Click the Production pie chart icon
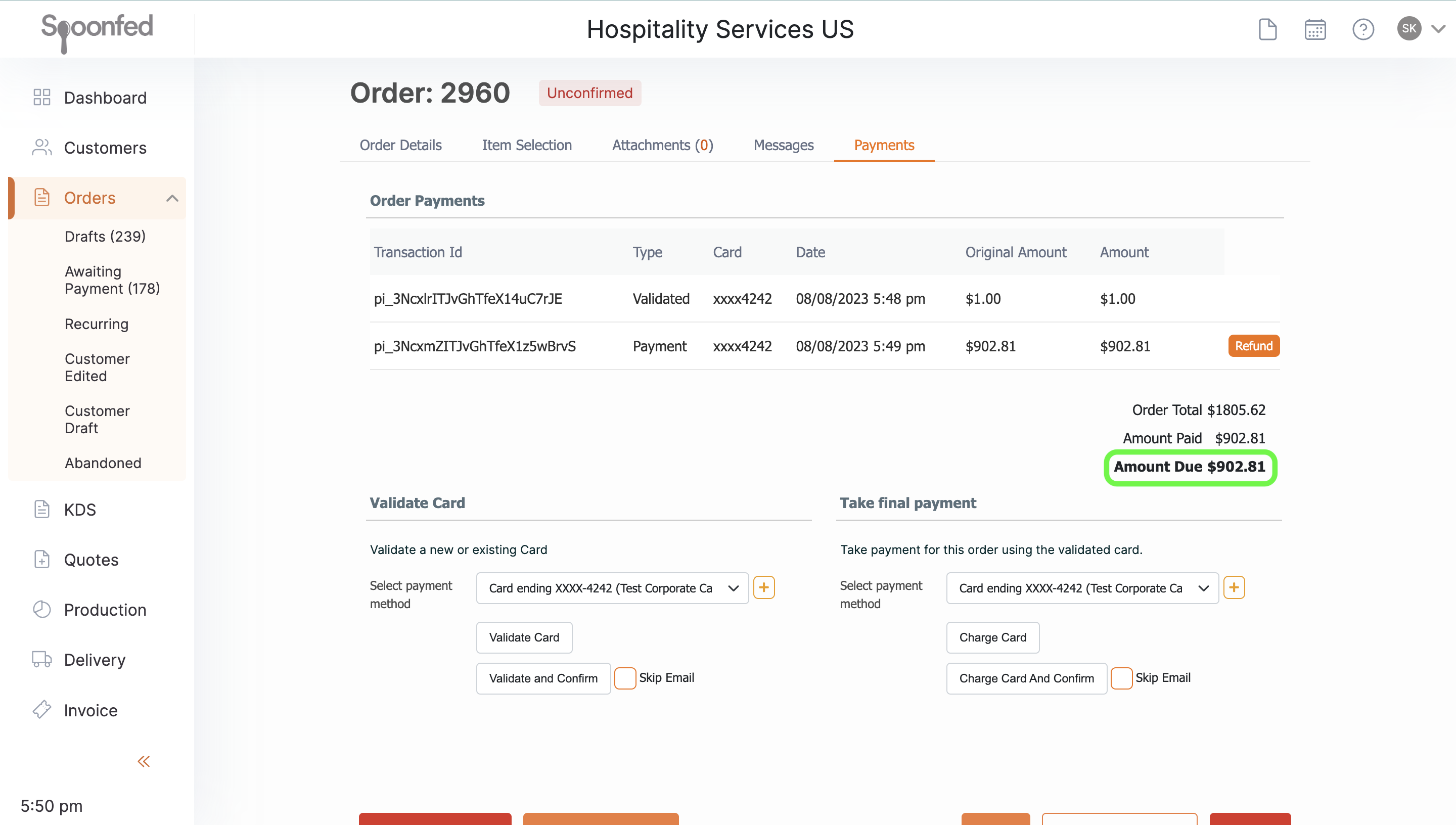 coord(42,610)
